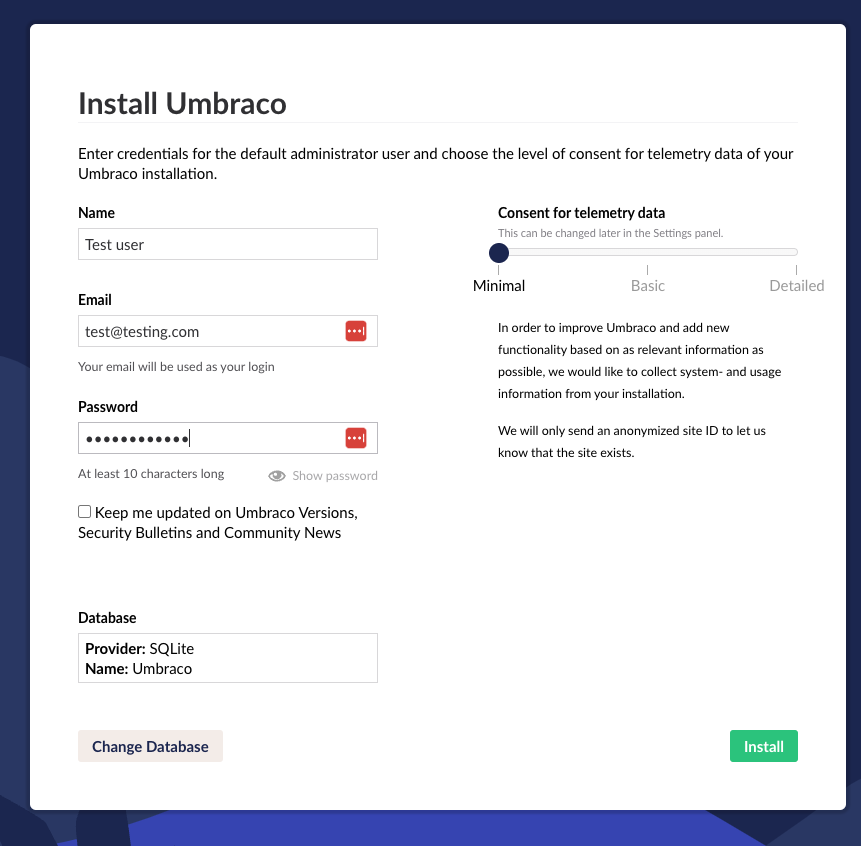Tick the Keep me updated checkbox

(85, 512)
